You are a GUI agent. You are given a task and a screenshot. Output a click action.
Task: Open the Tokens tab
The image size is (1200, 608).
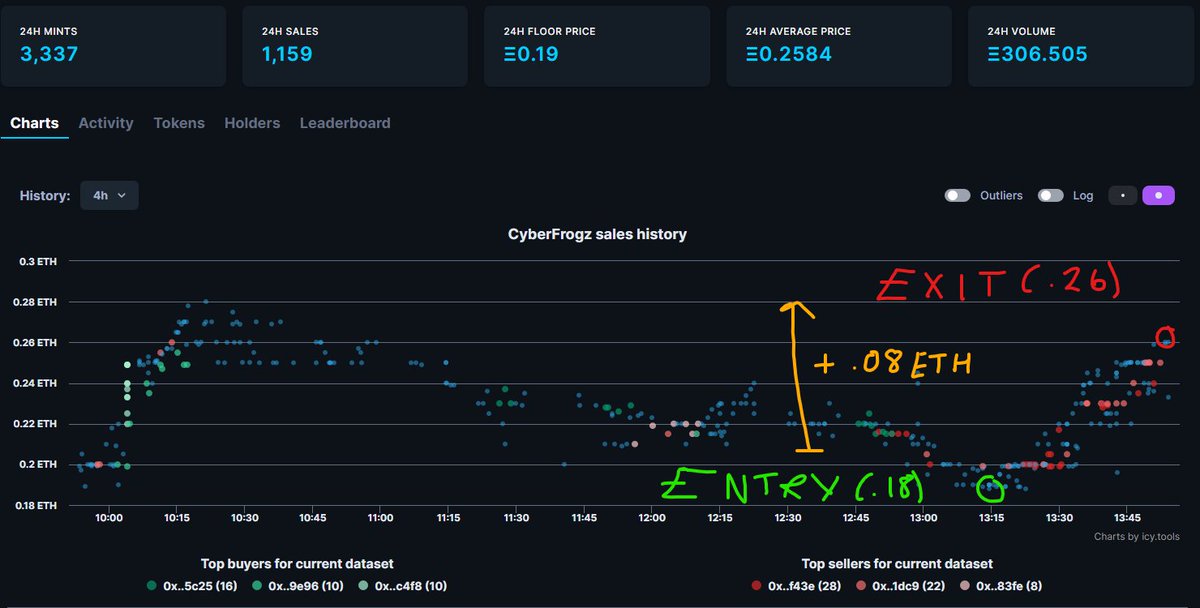(179, 123)
